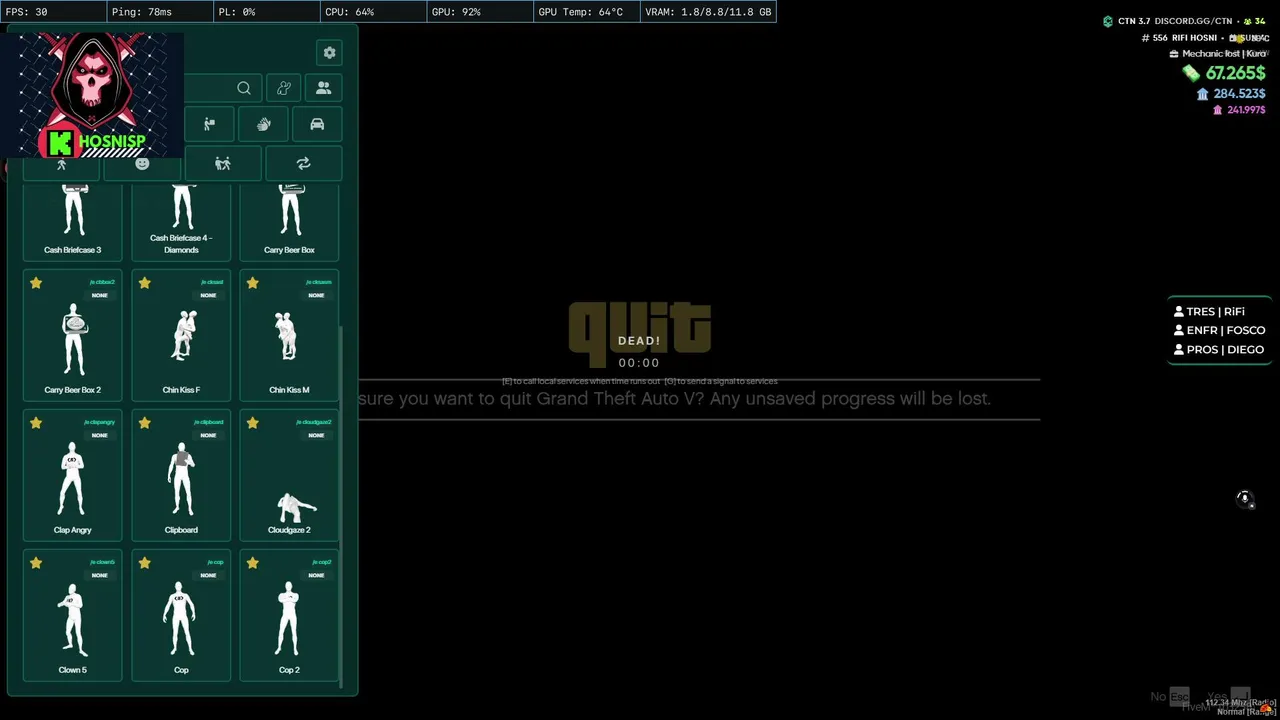Image resolution: width=1280 pixels, height=720 pixels.
Task: Select the prop-carrying person category icon
Action: (209, 124)
